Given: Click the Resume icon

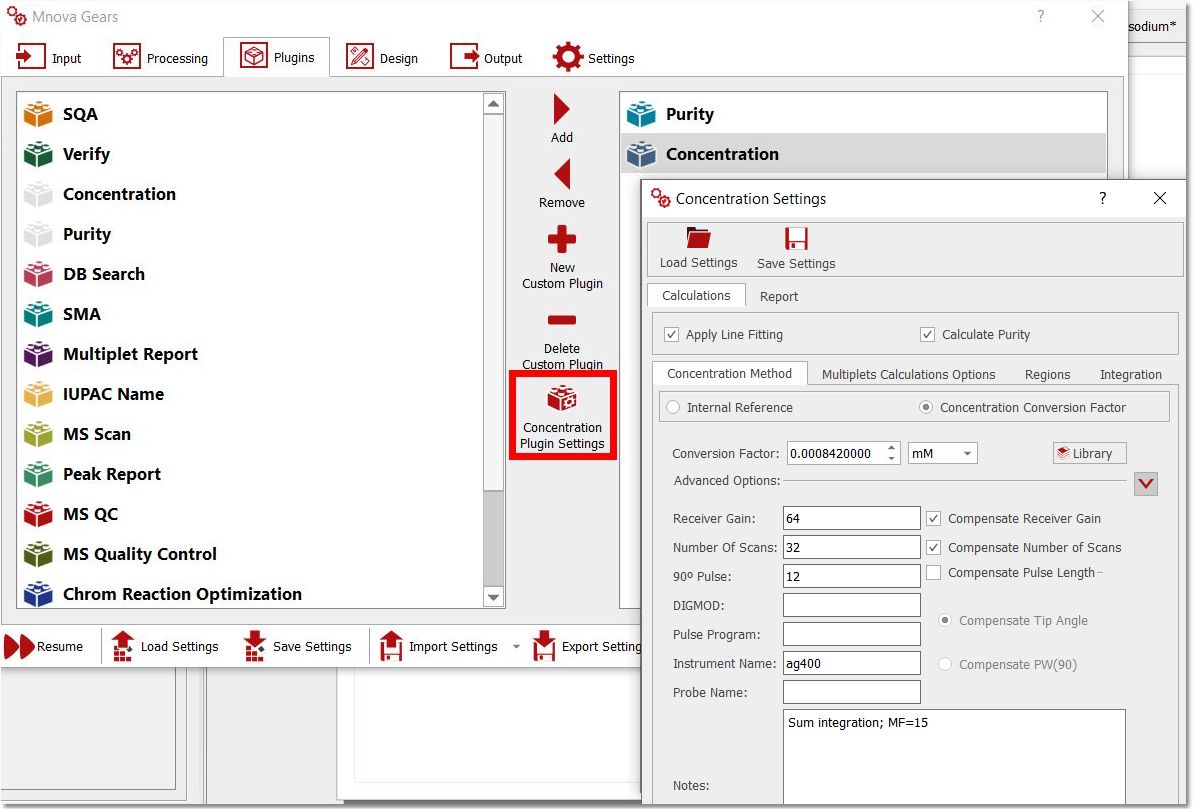Looking at the screenshot, I should pos(19,647).
